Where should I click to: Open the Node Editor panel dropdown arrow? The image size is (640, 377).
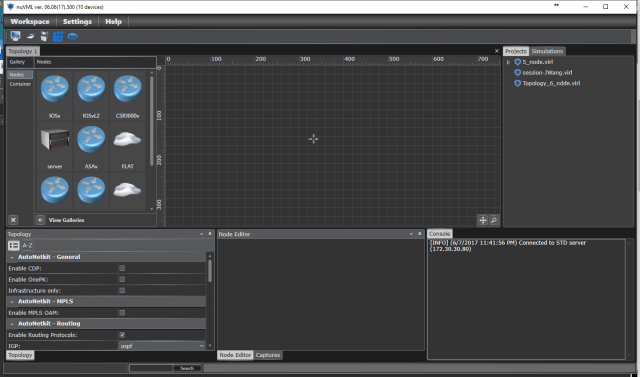point(411,234)
